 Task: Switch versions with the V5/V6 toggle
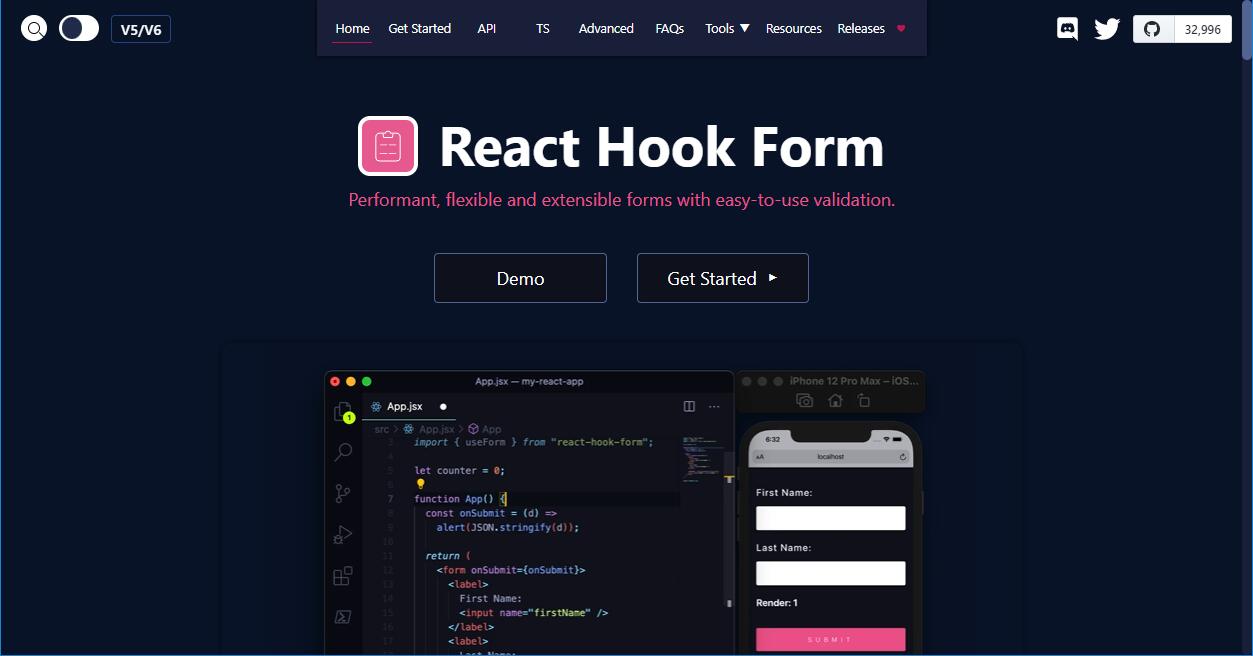pyautogui.click(x=140, y=28)
